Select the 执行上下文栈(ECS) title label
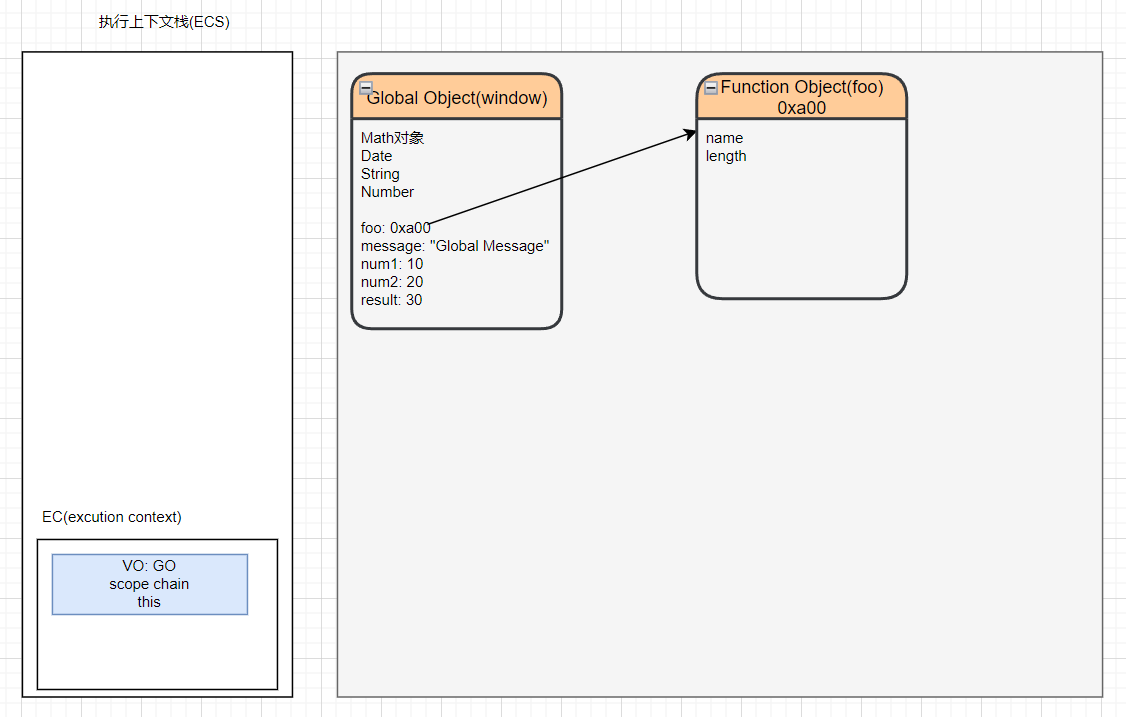Screen dimensions: 1126x717 [164, 22]
